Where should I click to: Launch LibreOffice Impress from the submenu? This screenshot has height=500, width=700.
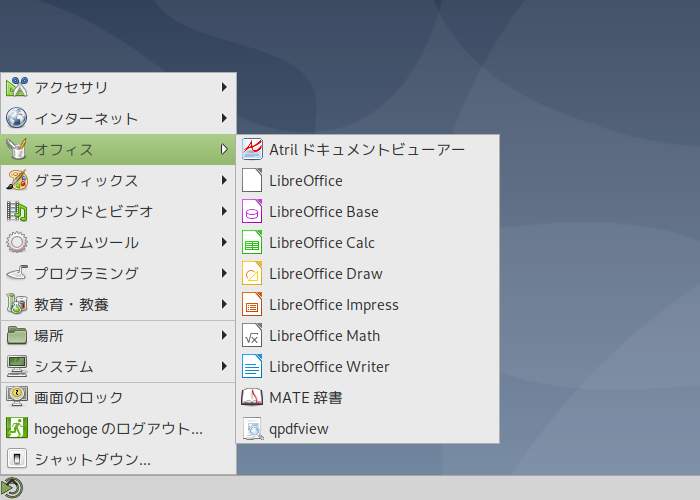(367, 304)
